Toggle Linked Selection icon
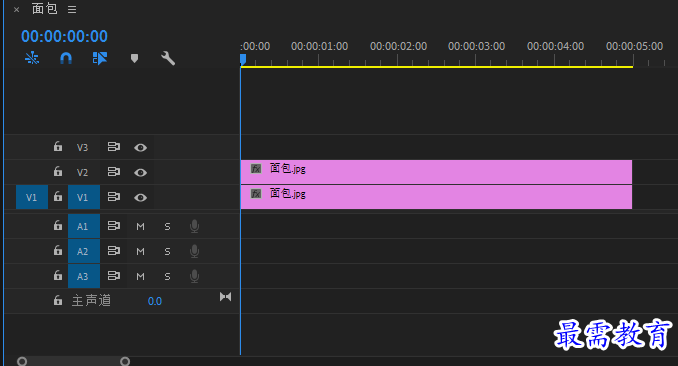The image size is (678, 366). tap(100, 58)
